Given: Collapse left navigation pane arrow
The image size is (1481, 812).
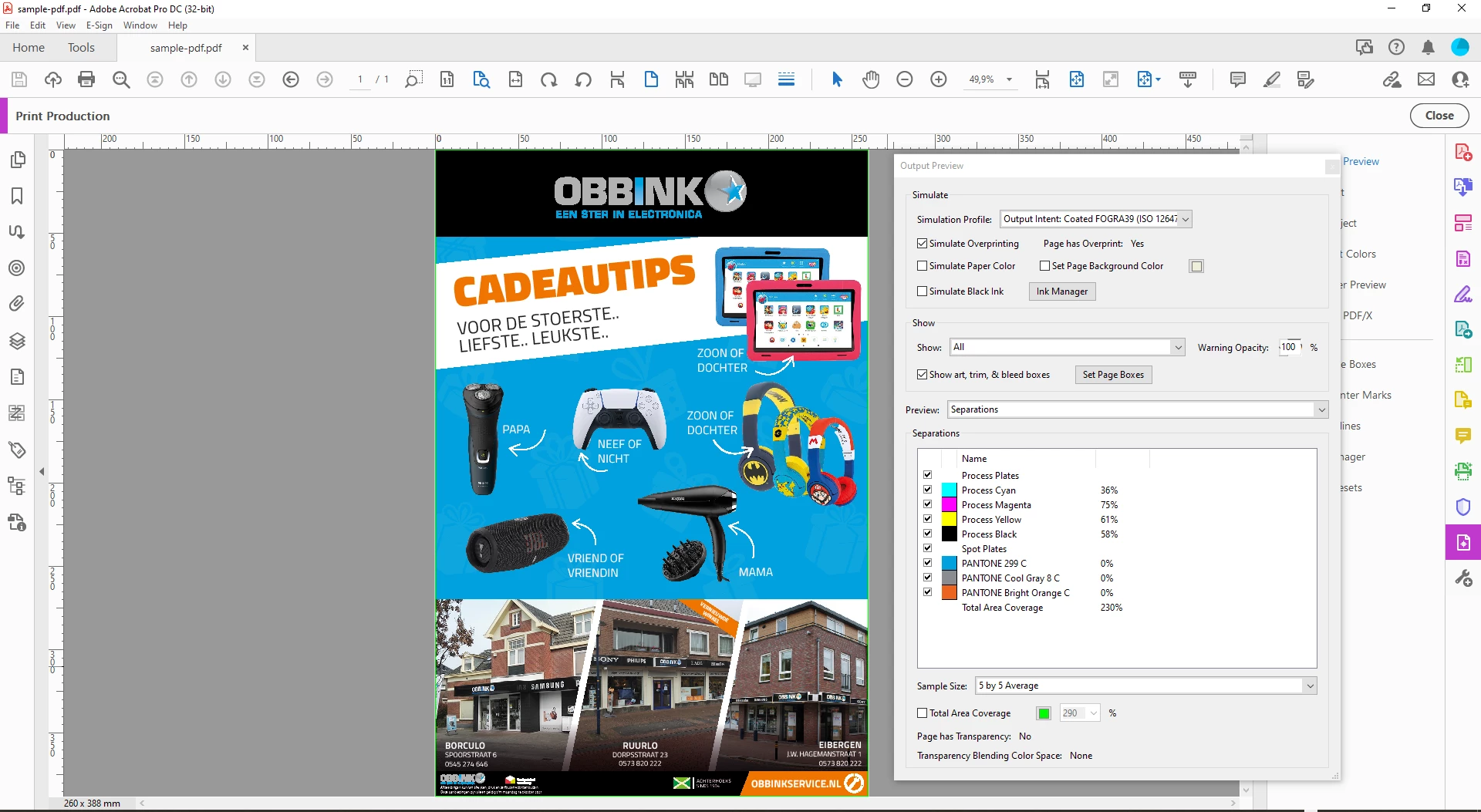Looking at the screenshot, I should [x=42, y=471].
